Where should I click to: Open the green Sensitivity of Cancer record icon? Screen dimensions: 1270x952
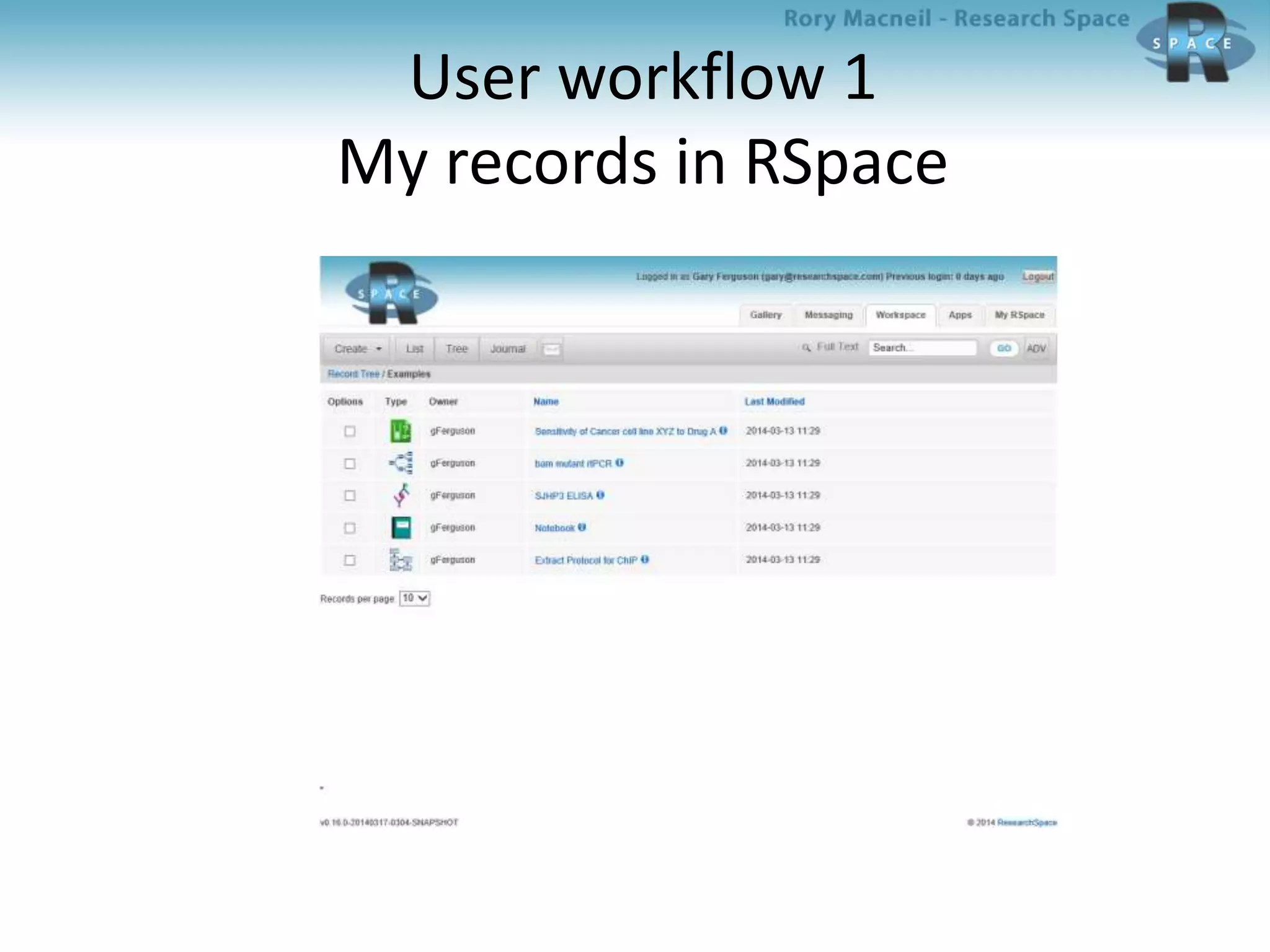[x=401, y=431]
